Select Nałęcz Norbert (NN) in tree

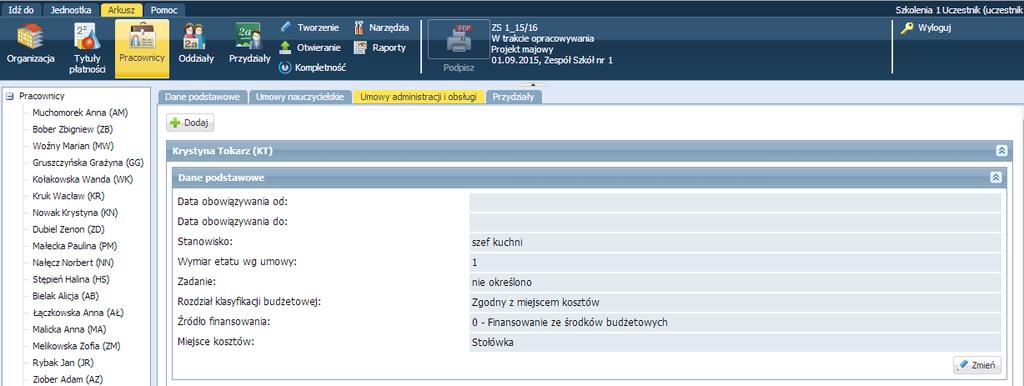click(x=72, y=263)
